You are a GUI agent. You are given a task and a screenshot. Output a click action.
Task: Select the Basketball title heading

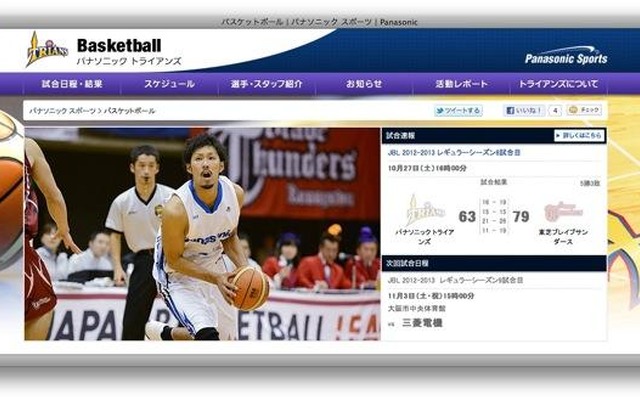coord(119,45)
